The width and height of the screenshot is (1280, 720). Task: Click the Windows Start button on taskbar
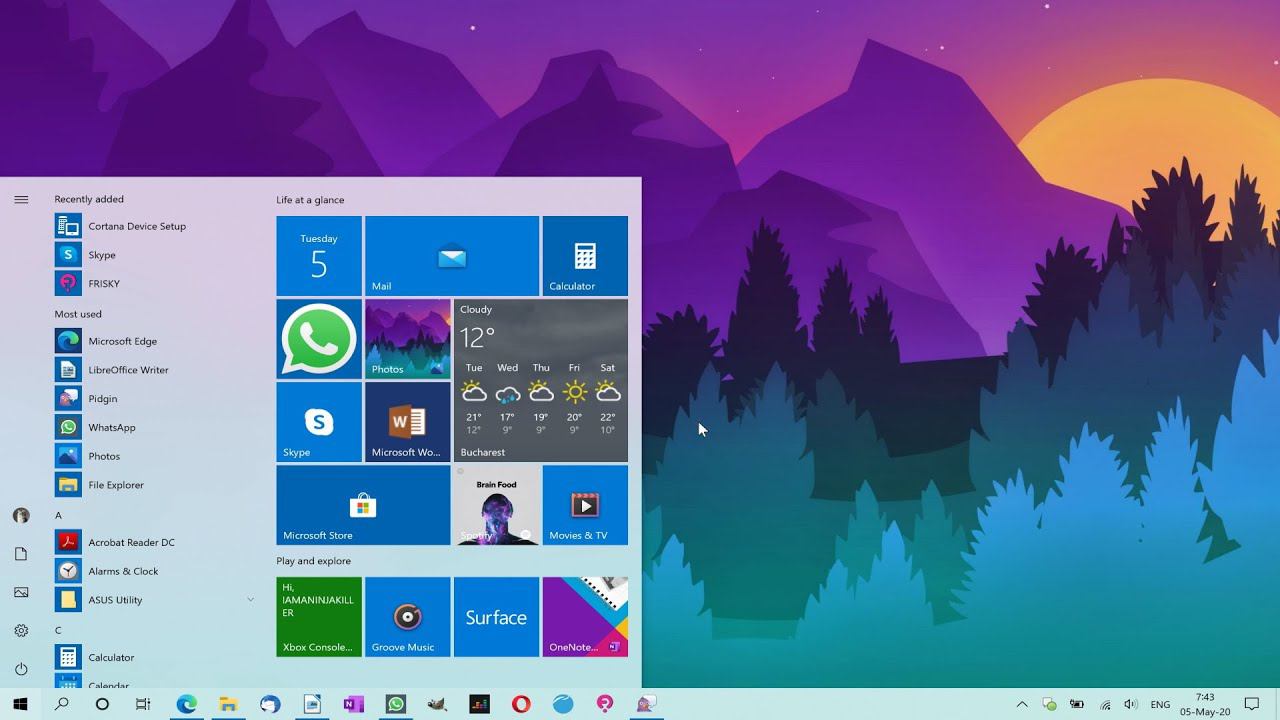tap(20, 704)
